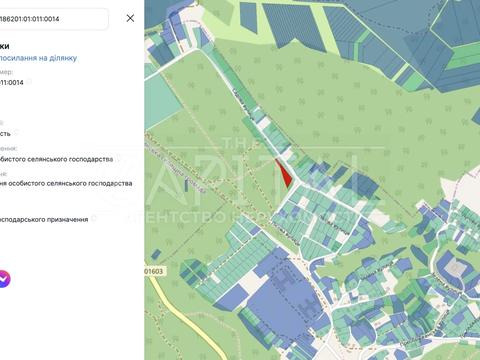This screenshot has height=360, width=480.
Task: Select text 'особистого селянського господарства' with 'ня' prefix
Action: pyautogui.click(x=66, y=183)
